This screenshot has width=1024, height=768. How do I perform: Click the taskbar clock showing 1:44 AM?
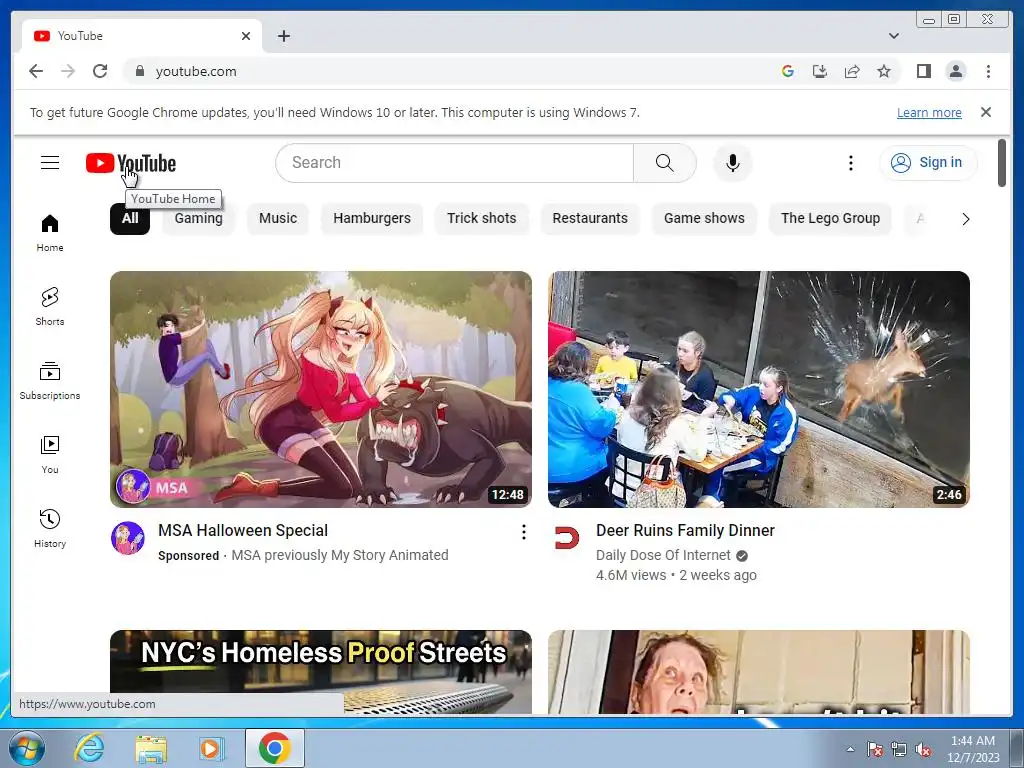pyautogui.click(x=973, y=749)
